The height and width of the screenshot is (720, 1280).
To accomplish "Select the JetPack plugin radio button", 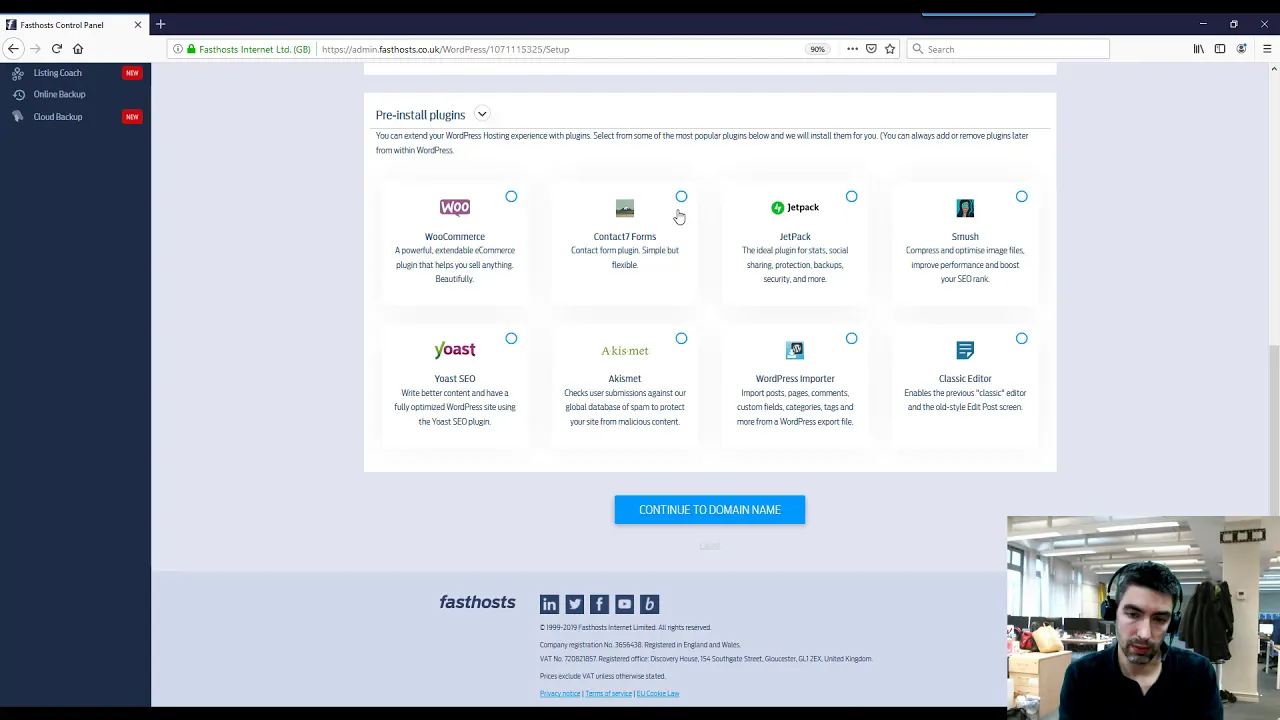I will [851, 197].
